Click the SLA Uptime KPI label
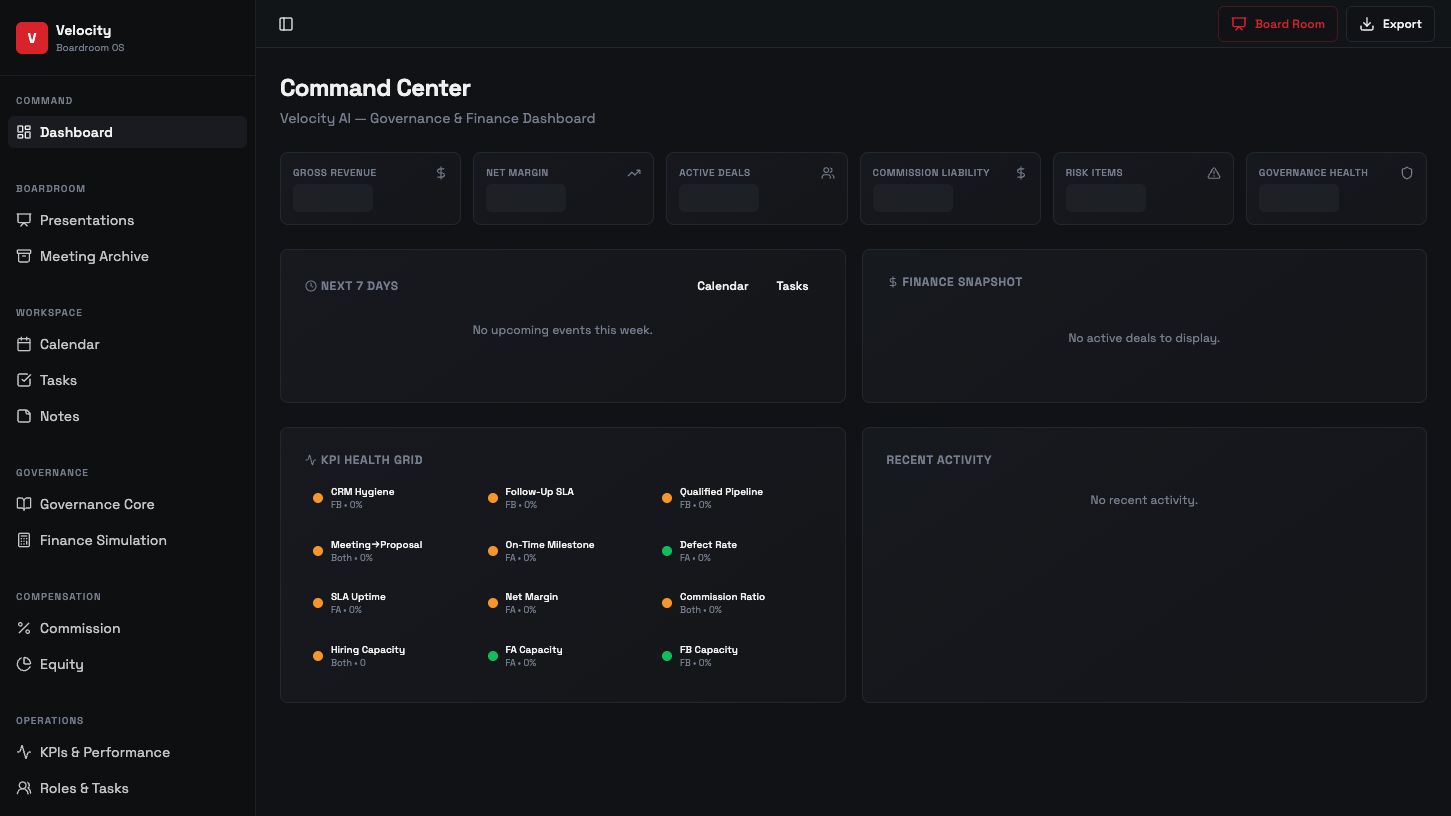This screenshot has height=816, width=1451. coord(358,597)
